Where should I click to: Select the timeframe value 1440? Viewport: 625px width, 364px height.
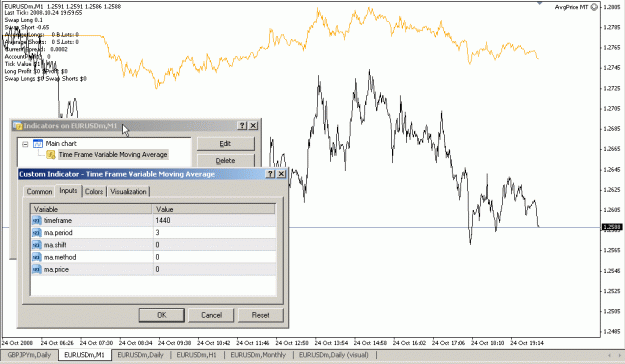214,220
